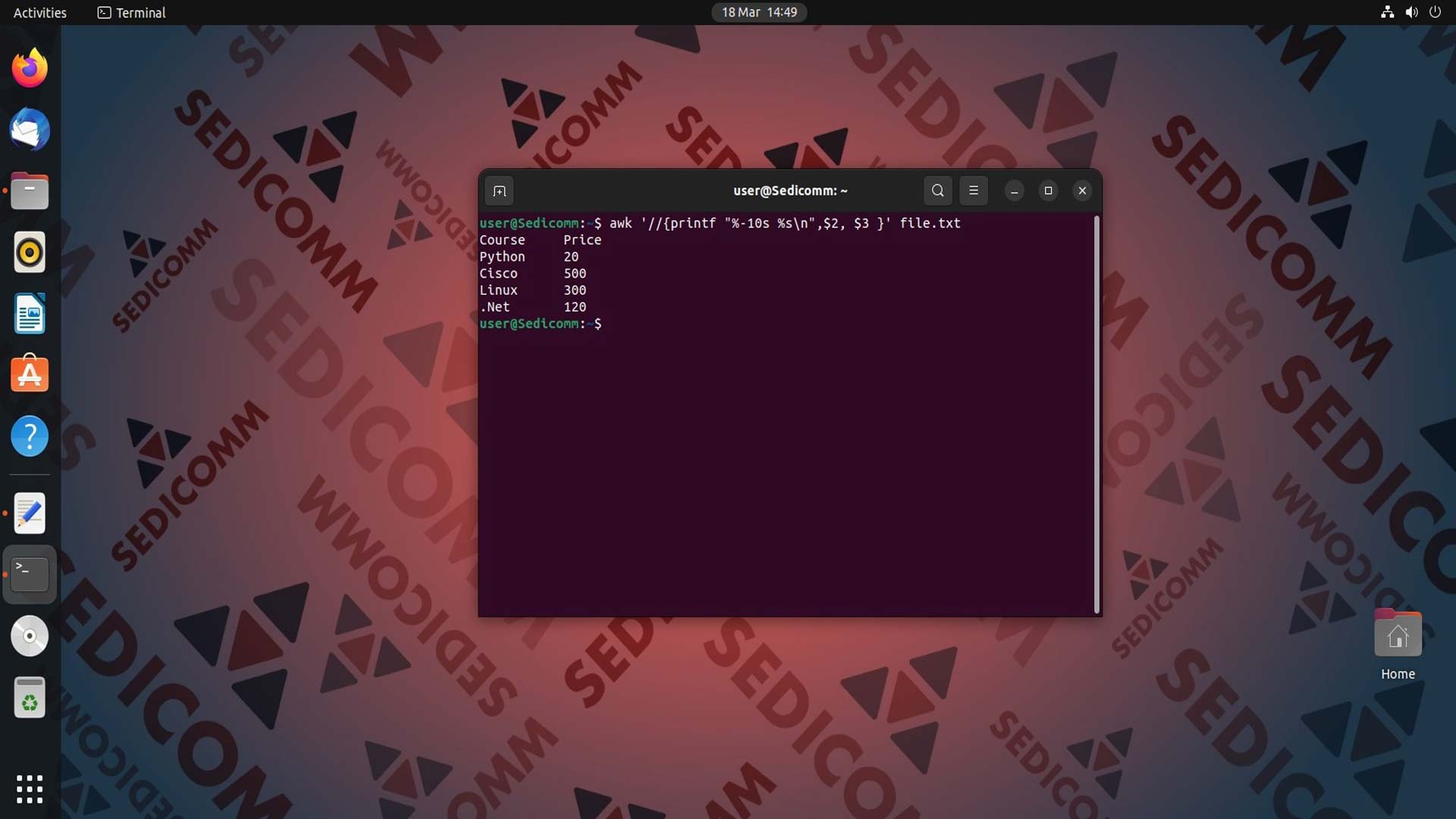Open the terminal hamburger menu
The height and width of the screenshot is (819, 1456).
click(974, 191)
